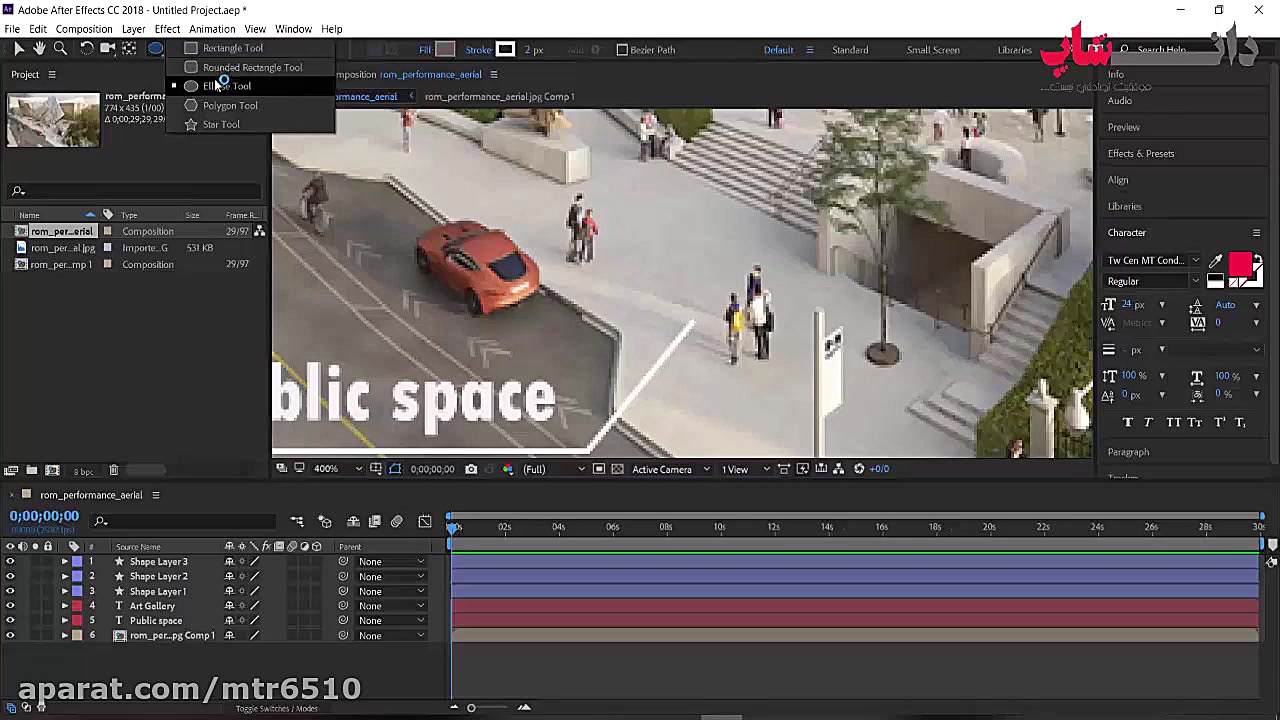Delete selected item with trash icon
The width and height of the screenshot is (1280, 720).
coord(113,470)
